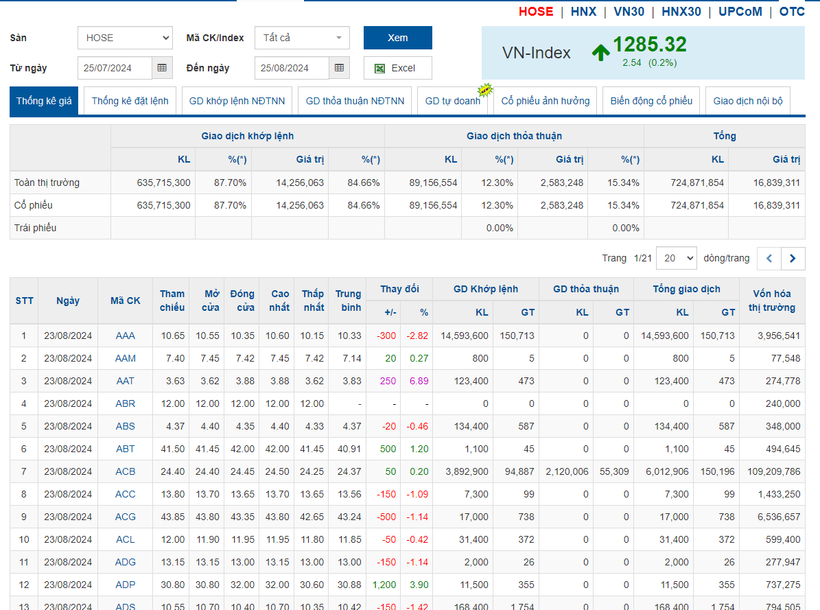
Task: Switch to the Giao dịch nội bộ tab
Action: 752,100
